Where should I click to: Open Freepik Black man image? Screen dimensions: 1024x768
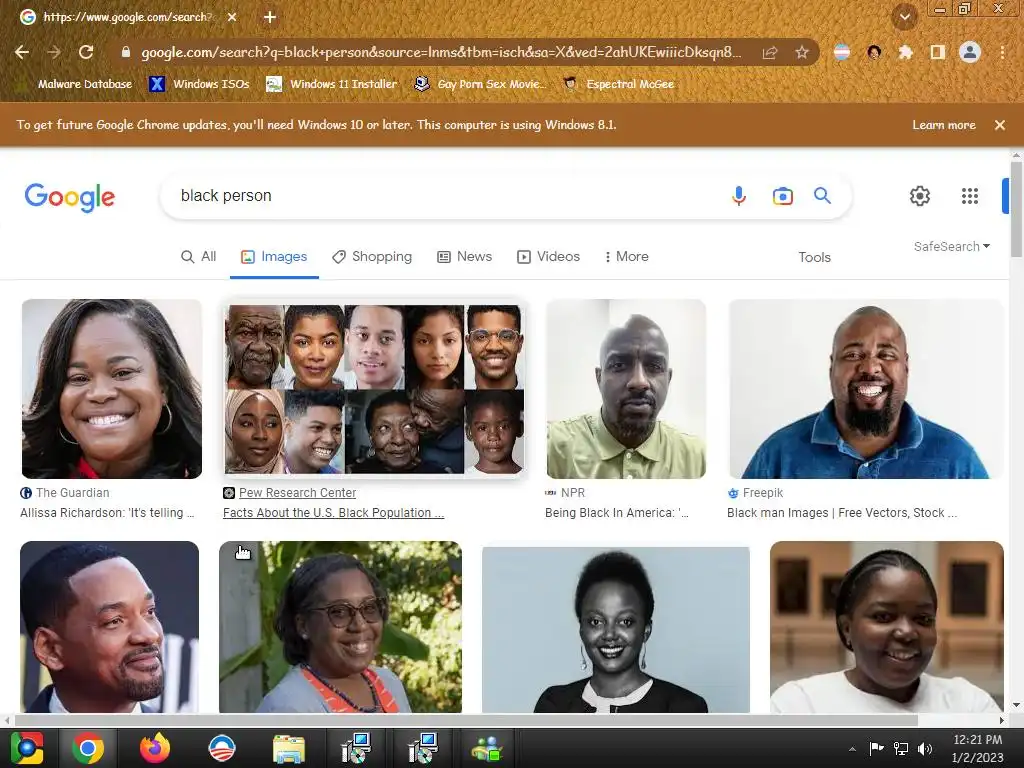(x=866, y=389)
